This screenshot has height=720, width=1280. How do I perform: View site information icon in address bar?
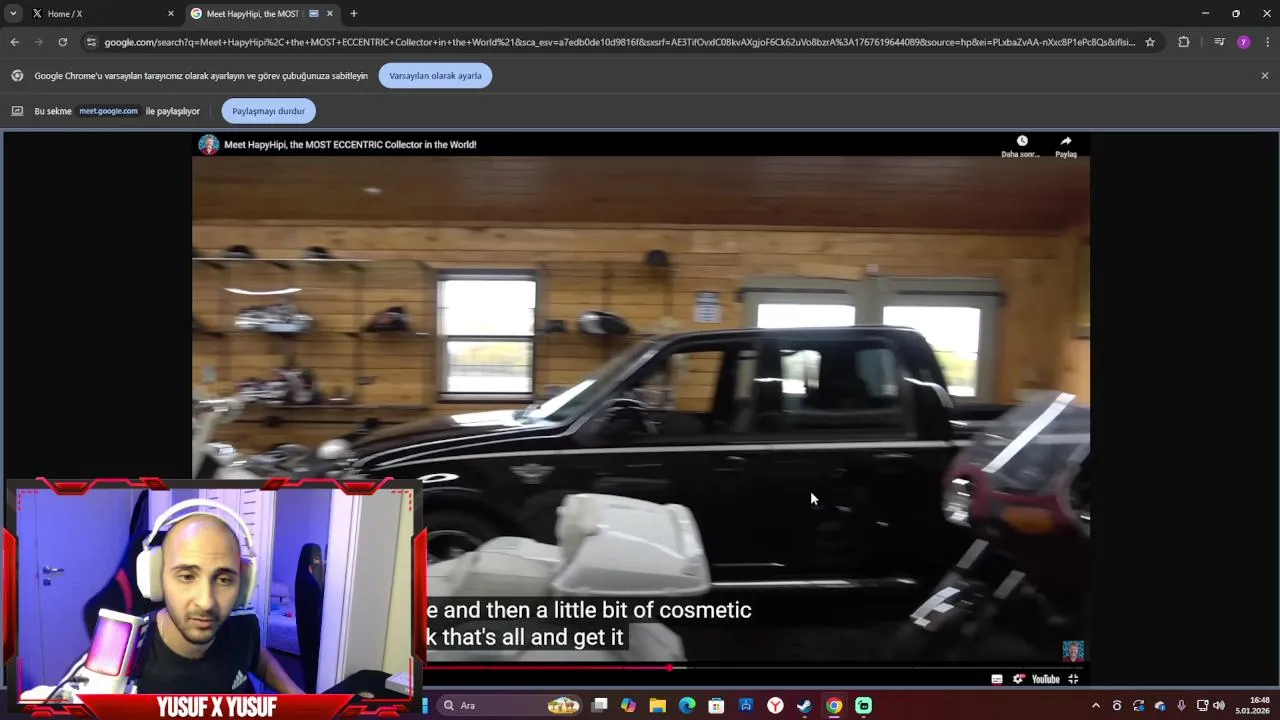91,42
